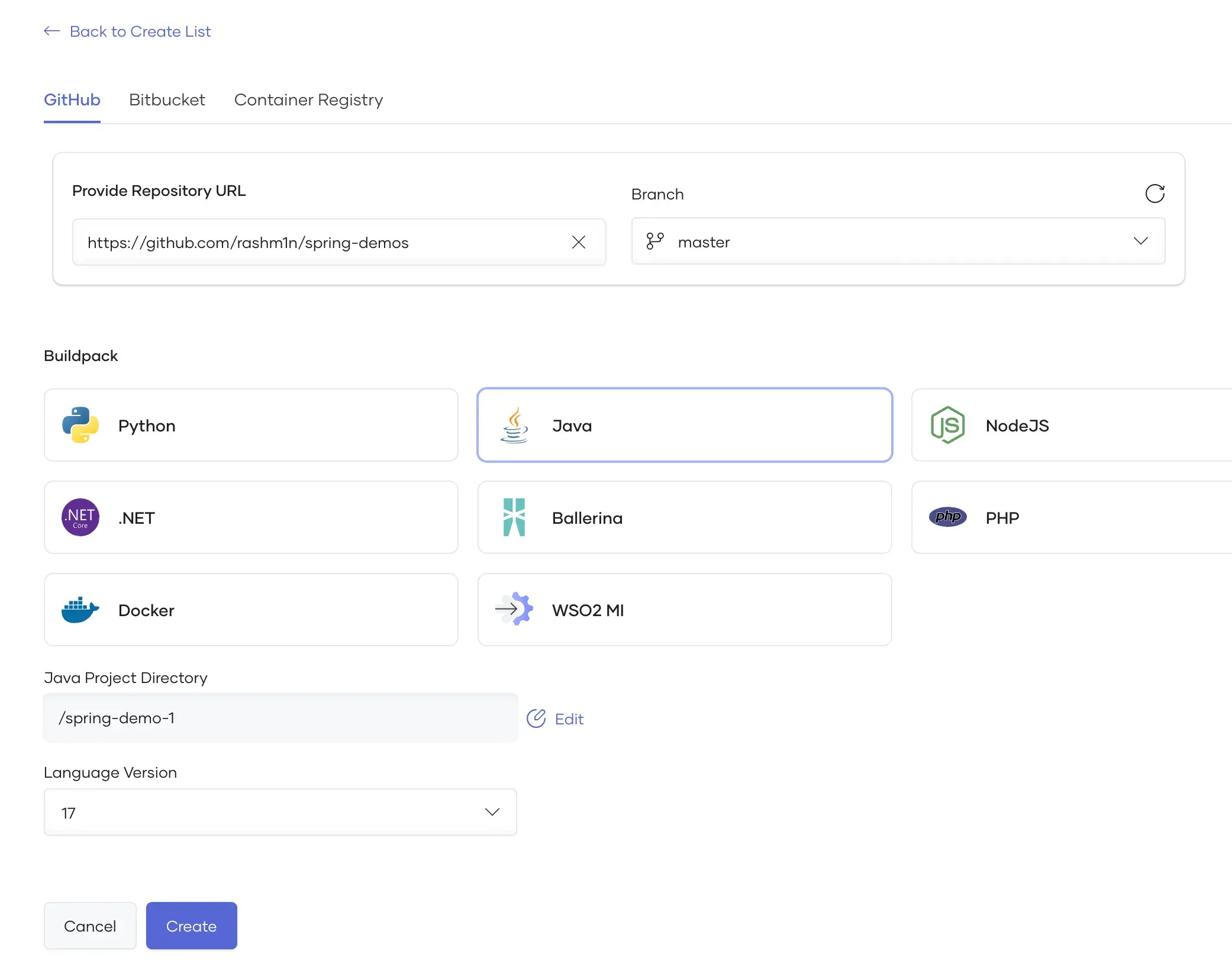Click the NodeJS hexagon icon

click(x=948, y=425)
